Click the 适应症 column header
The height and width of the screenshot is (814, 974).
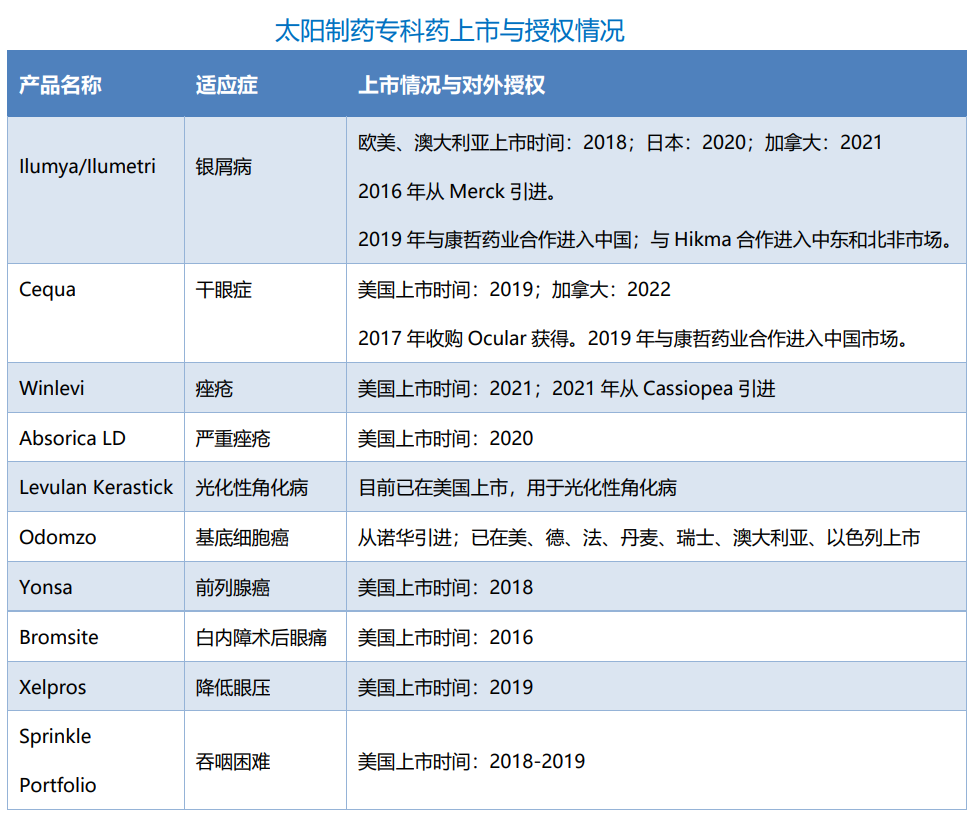[226, 85]
